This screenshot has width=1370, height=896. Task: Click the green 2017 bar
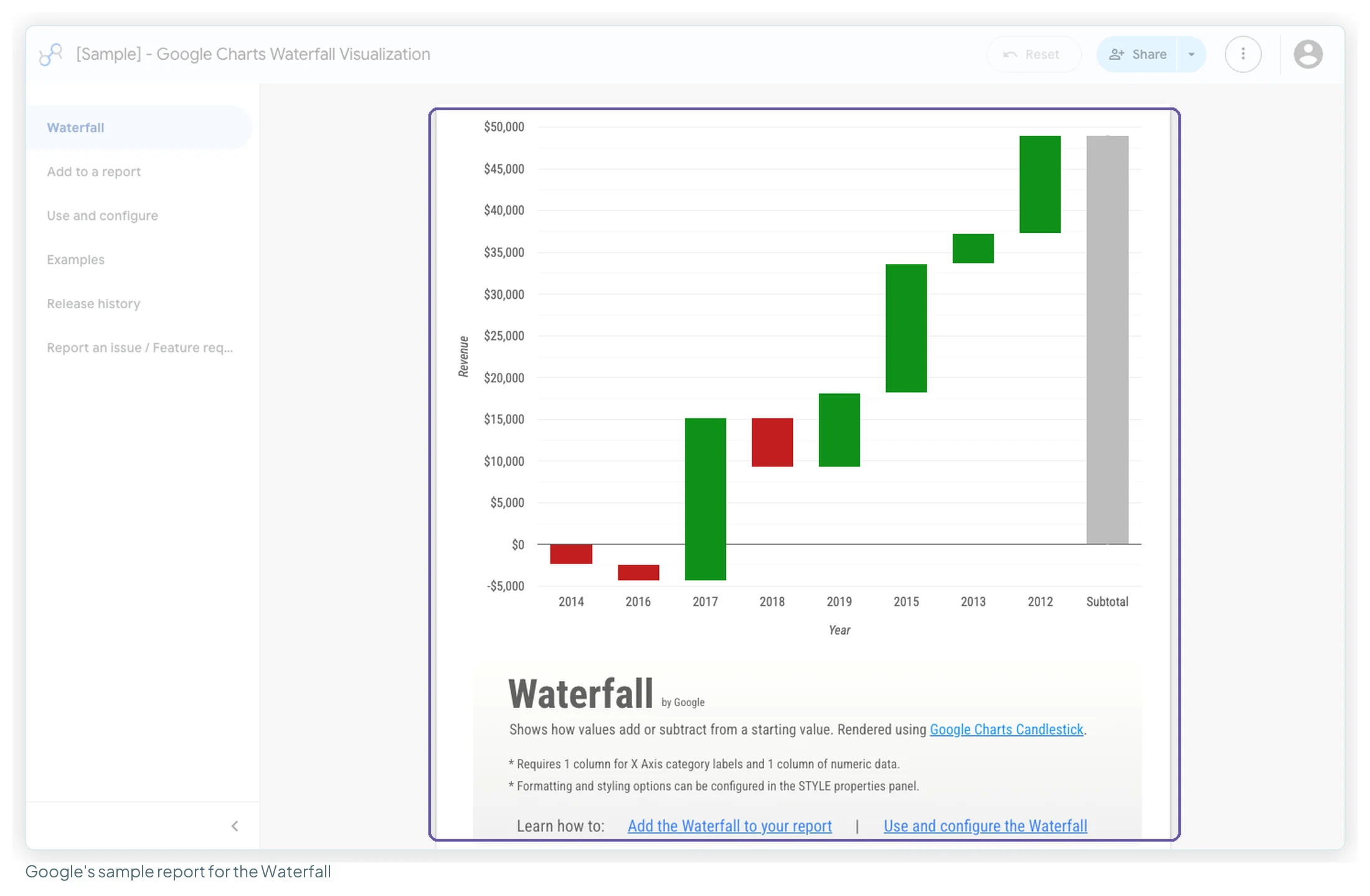[705, 499]
